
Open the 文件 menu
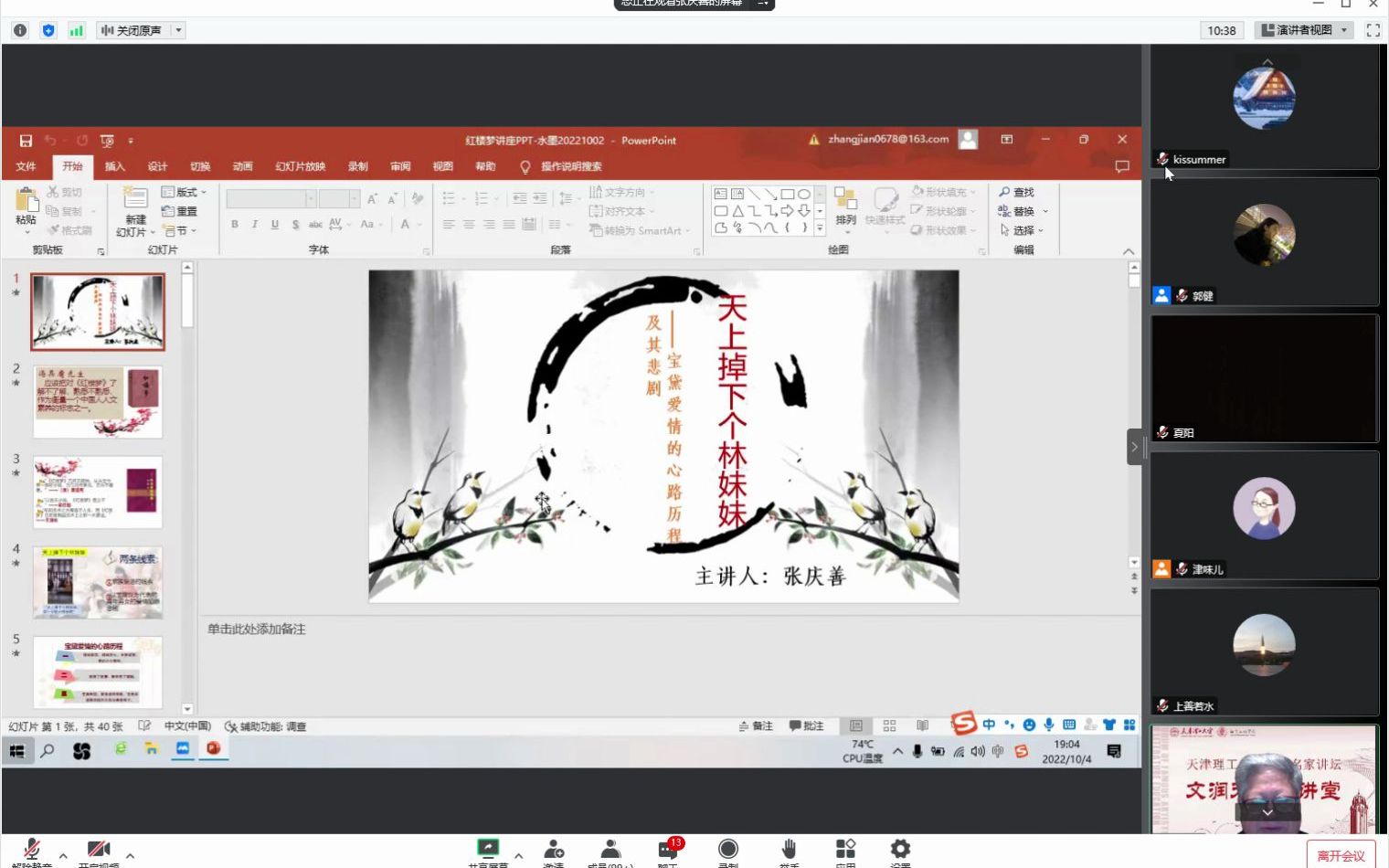[26, 166]
